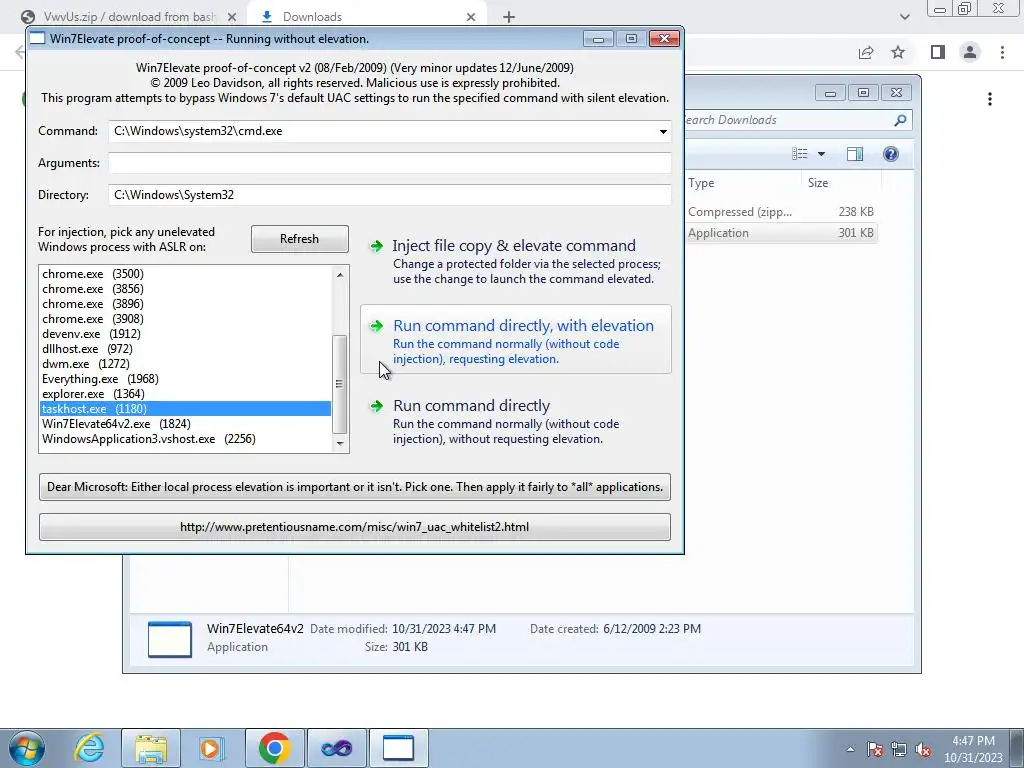Click network tray icon
The height and width of the screenshot is (768, 1024).
coord(899,749)
